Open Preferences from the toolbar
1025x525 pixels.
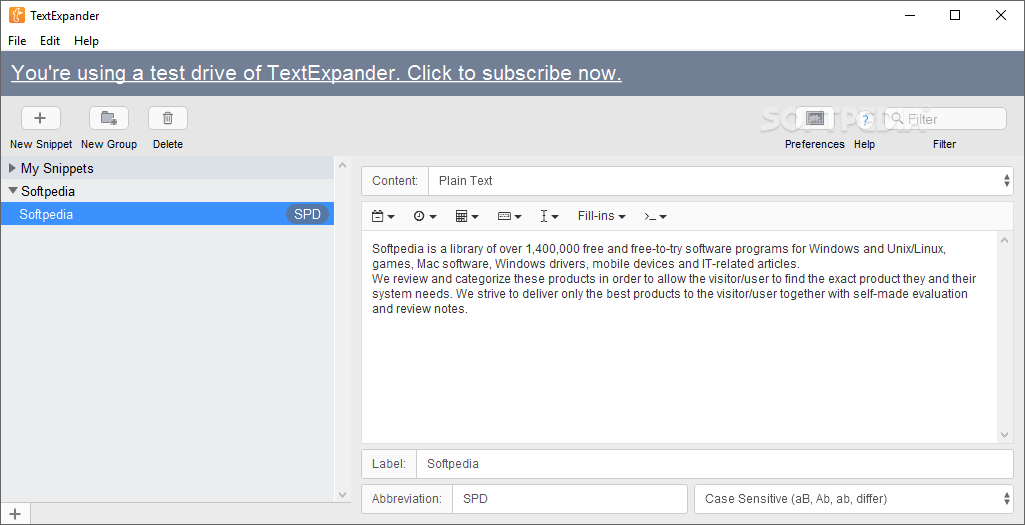click(x=815, y=118)
